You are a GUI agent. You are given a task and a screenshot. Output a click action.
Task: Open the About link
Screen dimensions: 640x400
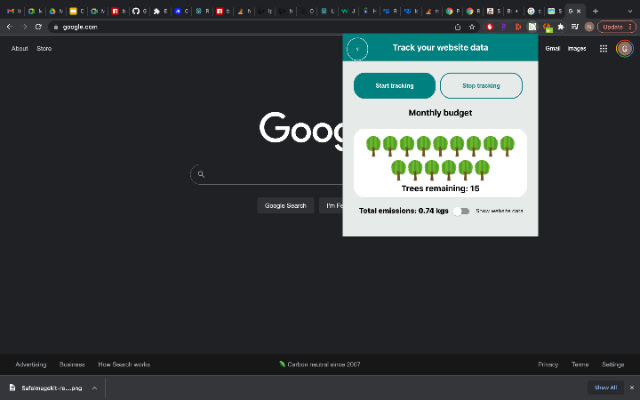pyautogui.click(x=20, y=49)
